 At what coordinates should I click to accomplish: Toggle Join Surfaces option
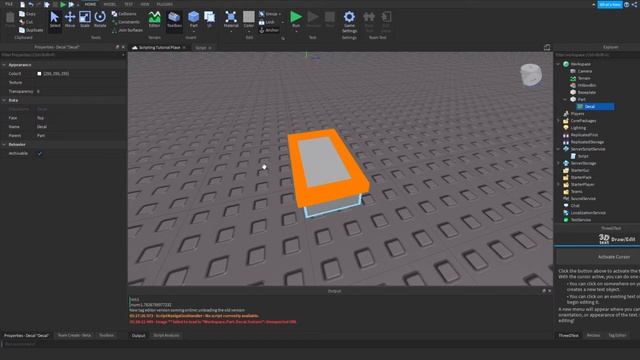127,30
